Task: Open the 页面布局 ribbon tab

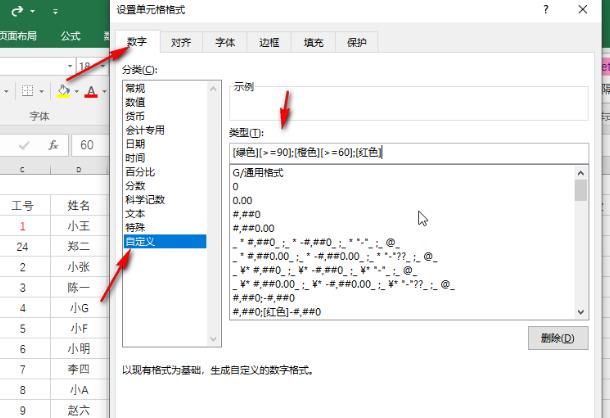Action: pos(18,36)
